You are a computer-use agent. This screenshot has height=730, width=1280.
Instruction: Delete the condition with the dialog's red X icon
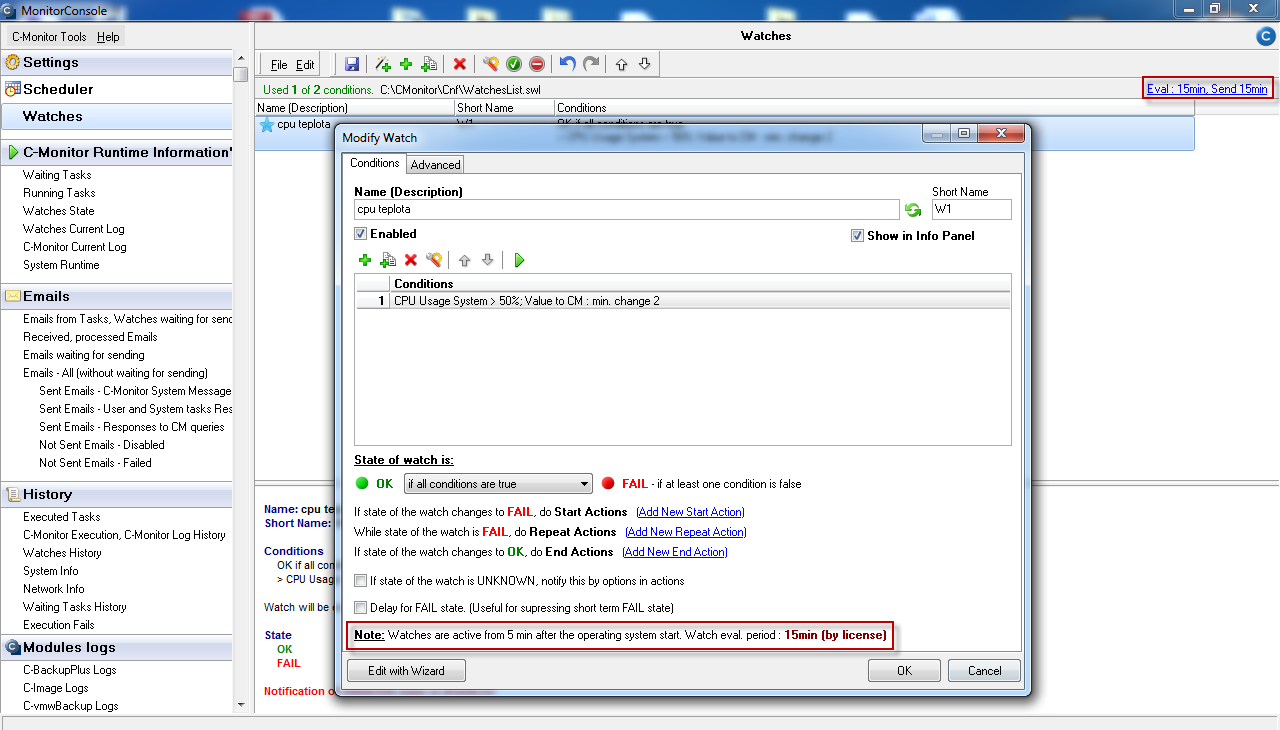(x=411, y=260)
